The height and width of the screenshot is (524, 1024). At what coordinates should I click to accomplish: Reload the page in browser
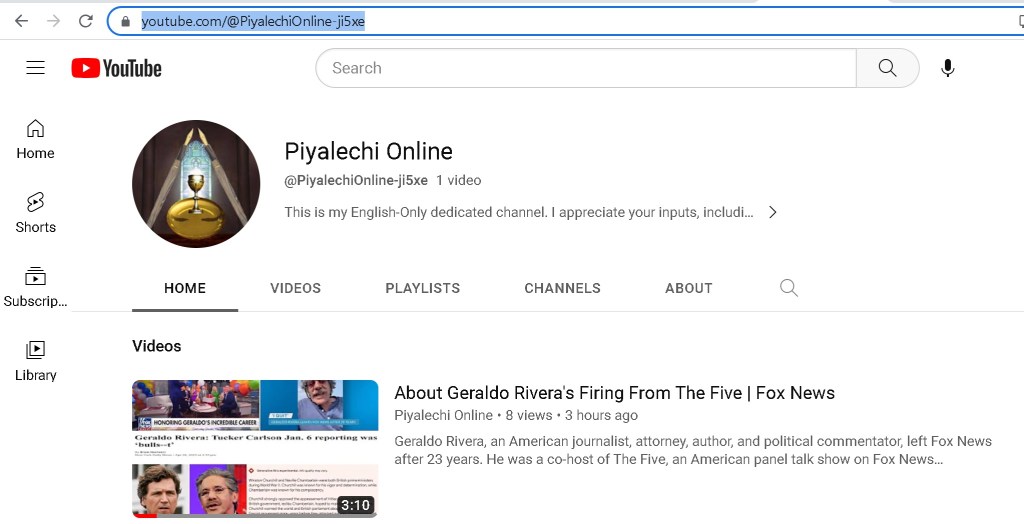click(86, 21)
